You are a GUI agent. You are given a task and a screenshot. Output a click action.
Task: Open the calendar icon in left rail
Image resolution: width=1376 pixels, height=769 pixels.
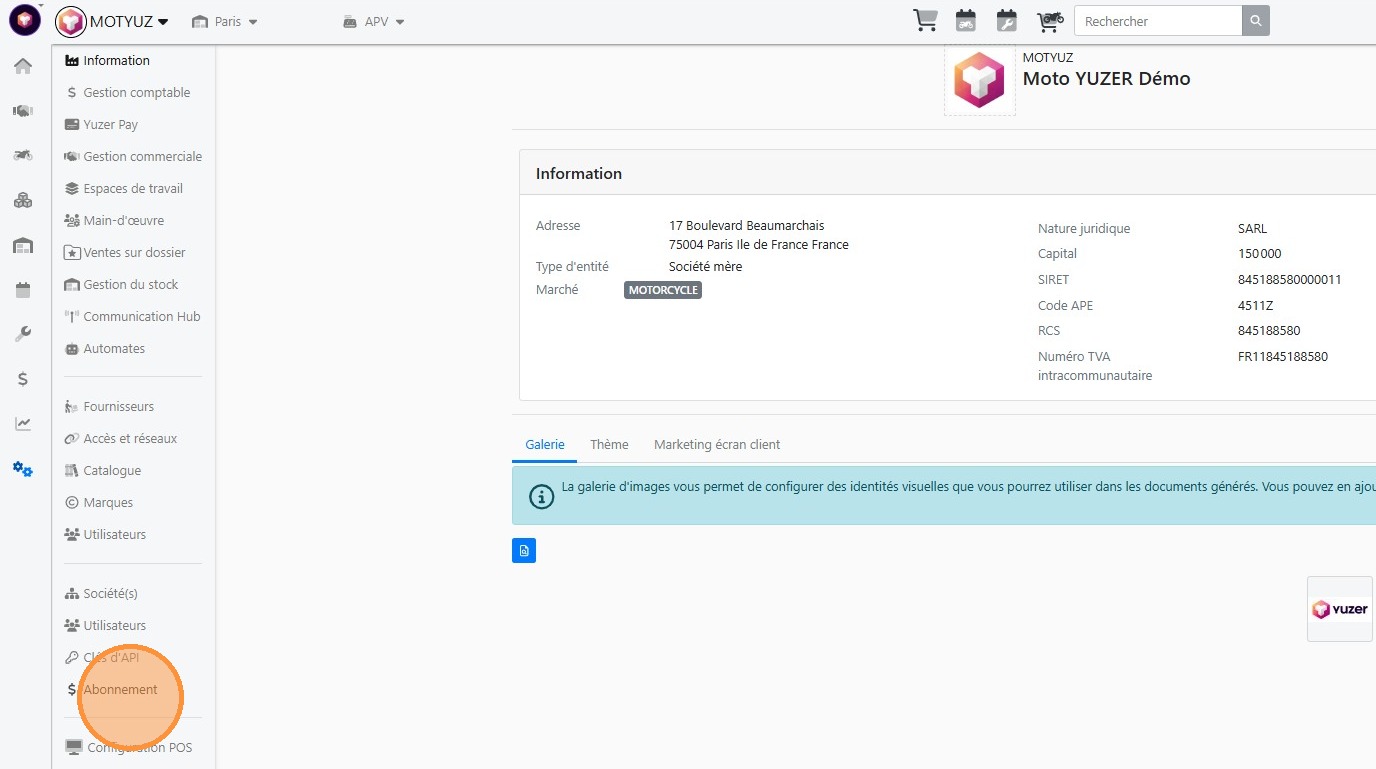click(x=23, y=290)
